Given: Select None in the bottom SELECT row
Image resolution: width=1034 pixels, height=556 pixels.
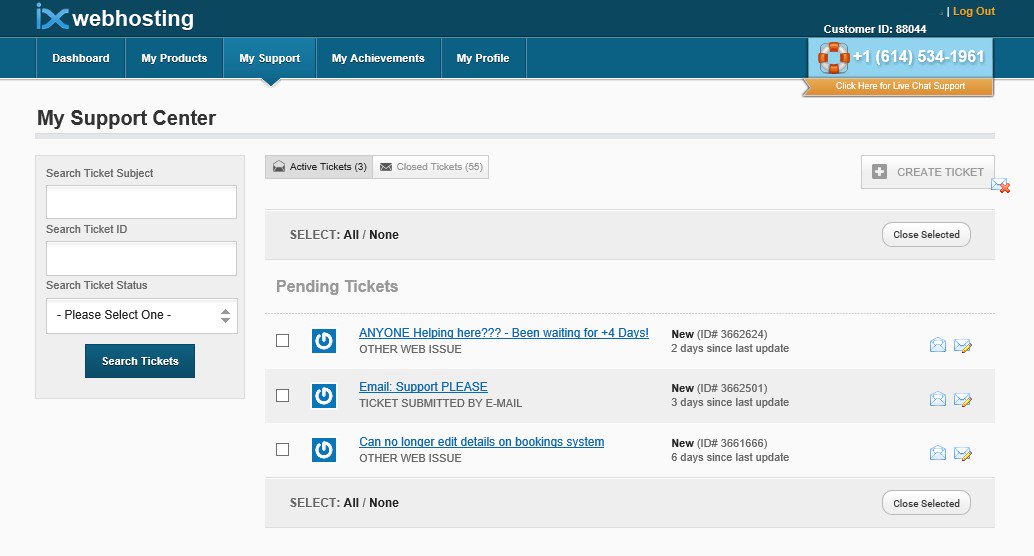Looking at the screenshot, I should coord(384,503).
